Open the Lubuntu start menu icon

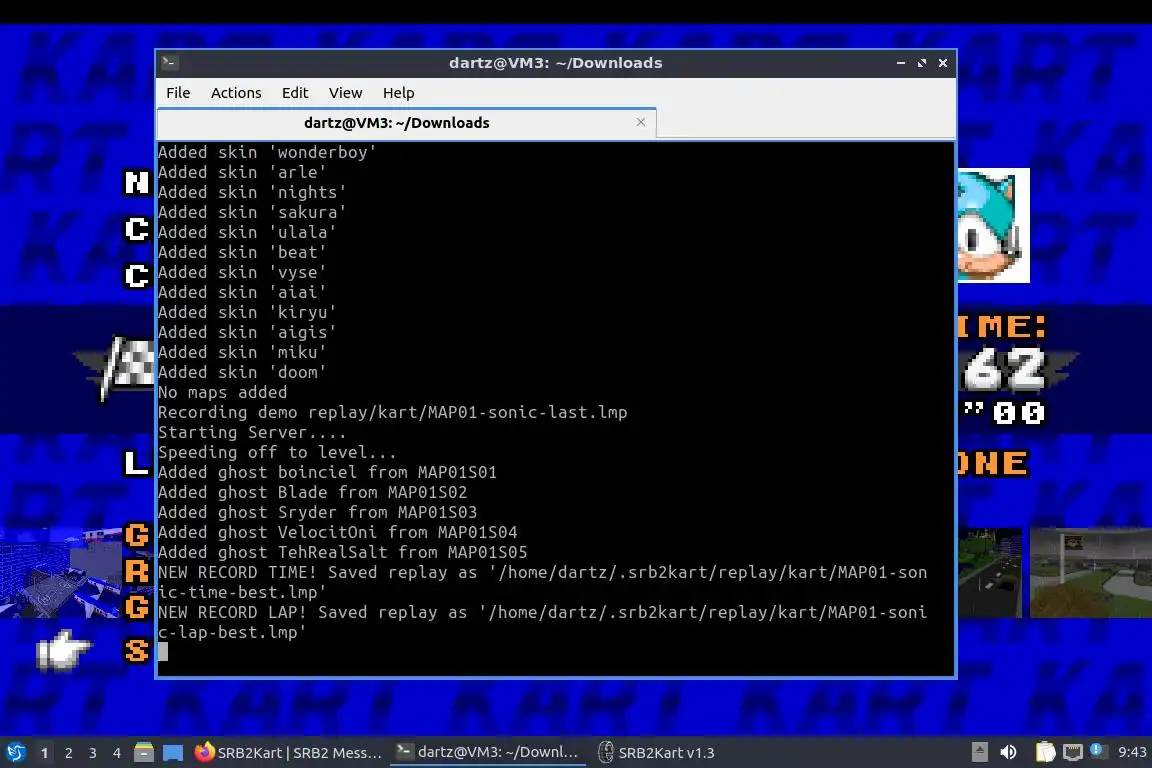[x=15, y=753]
